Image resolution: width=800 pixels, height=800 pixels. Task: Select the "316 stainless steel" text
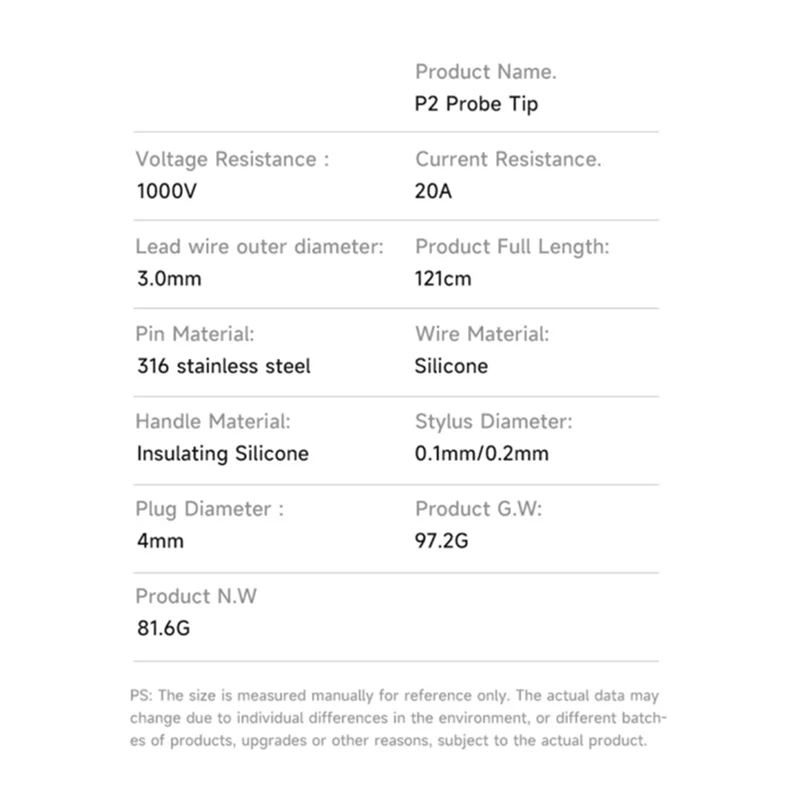tap(223, 366)
